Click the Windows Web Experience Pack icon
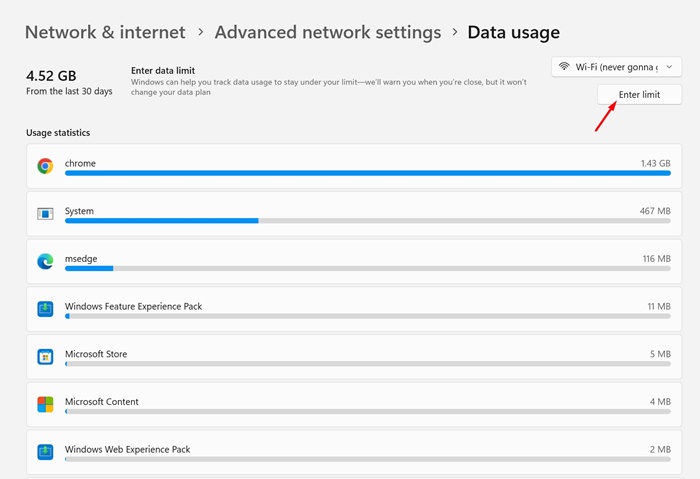The image size is (700, 479). (x=45, y=452)
